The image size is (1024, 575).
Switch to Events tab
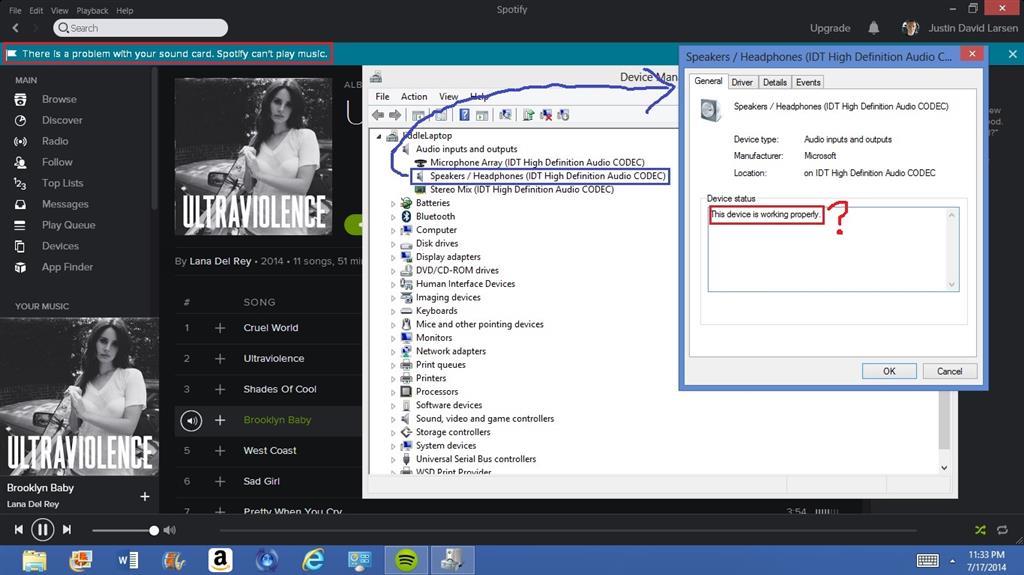coord(808,82)
